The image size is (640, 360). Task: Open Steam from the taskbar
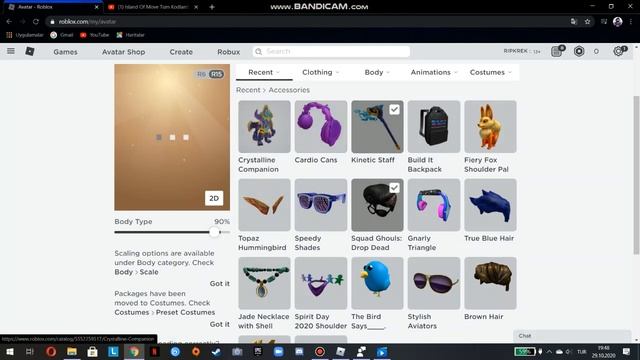pyautogui.click(x=216, y=351)
